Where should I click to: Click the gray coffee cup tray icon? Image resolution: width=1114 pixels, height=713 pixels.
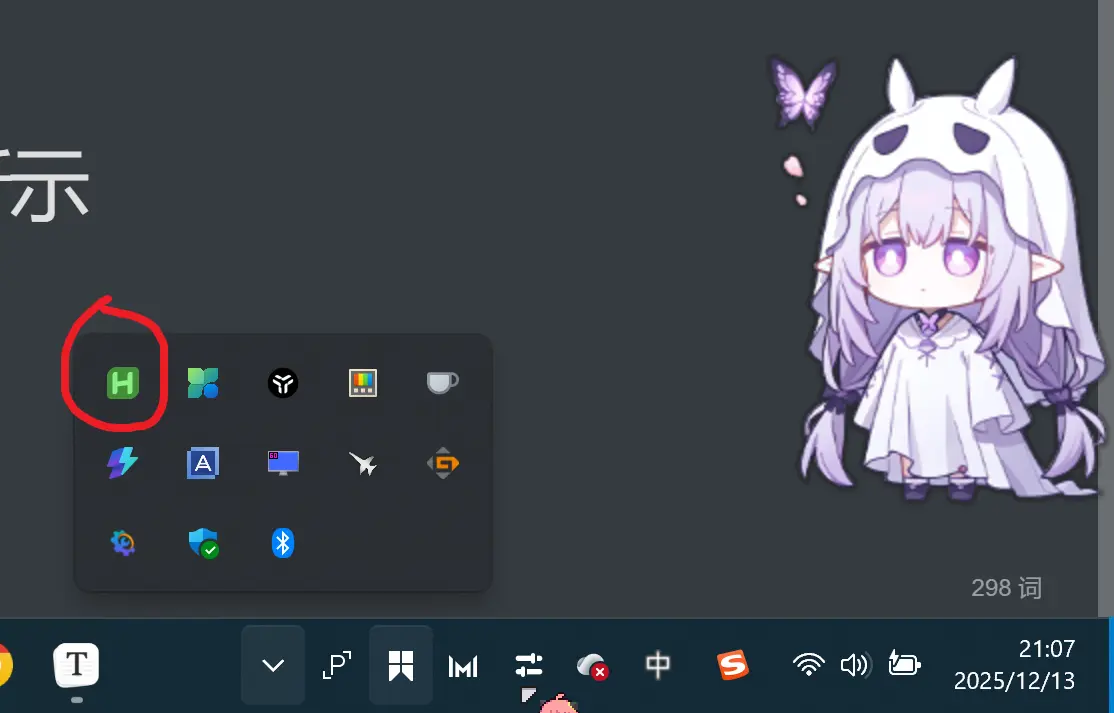click(443, 383)
